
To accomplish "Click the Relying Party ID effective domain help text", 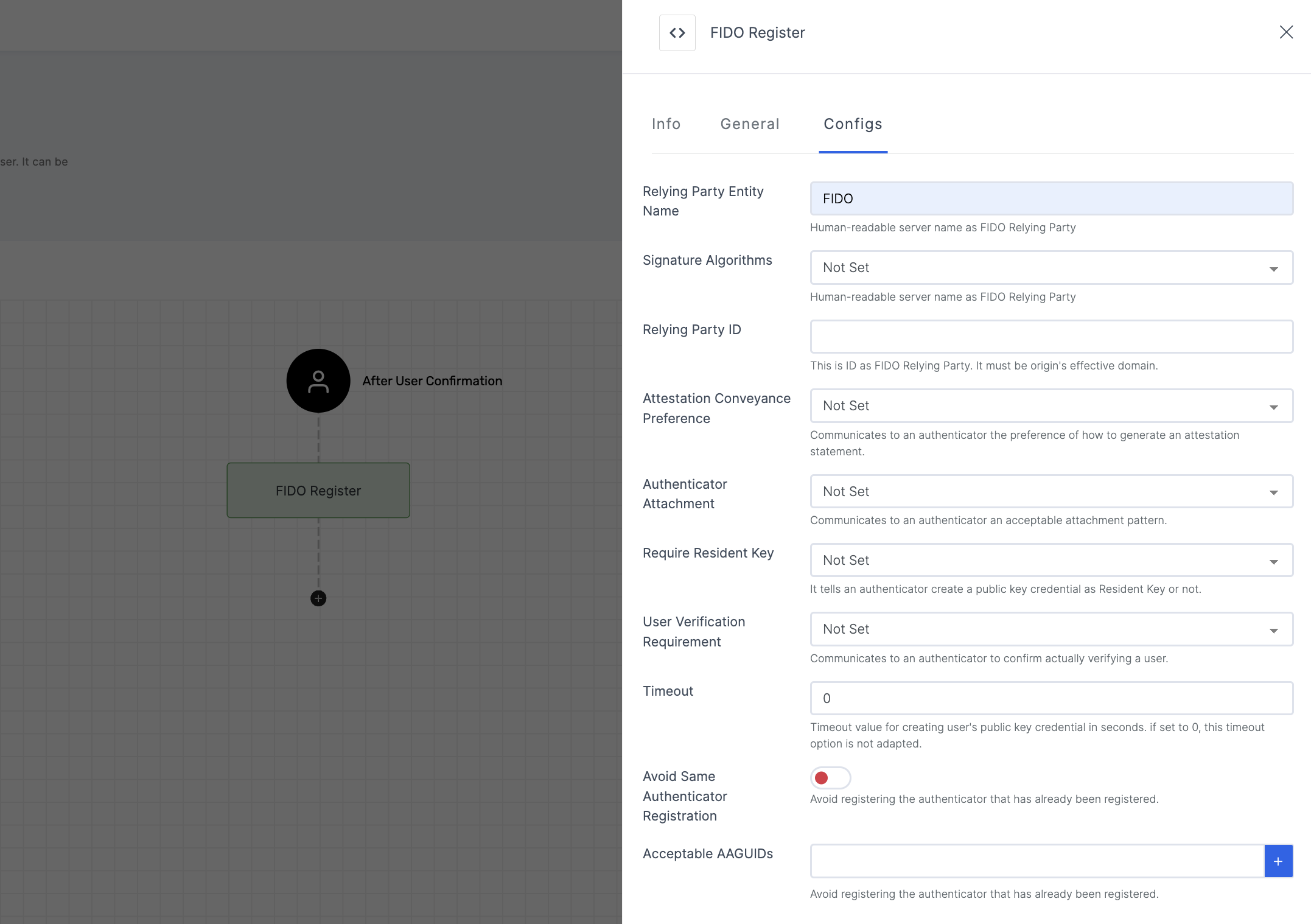I will click(x=984, y=366).
